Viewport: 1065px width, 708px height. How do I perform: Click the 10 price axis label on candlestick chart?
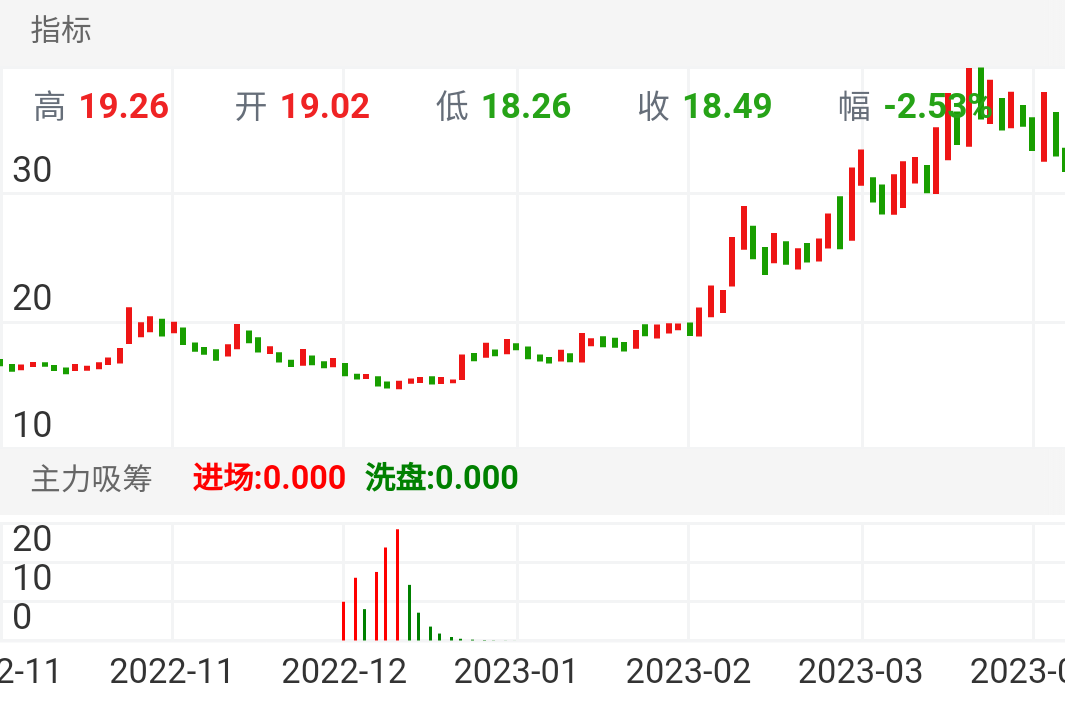point(31,424)
